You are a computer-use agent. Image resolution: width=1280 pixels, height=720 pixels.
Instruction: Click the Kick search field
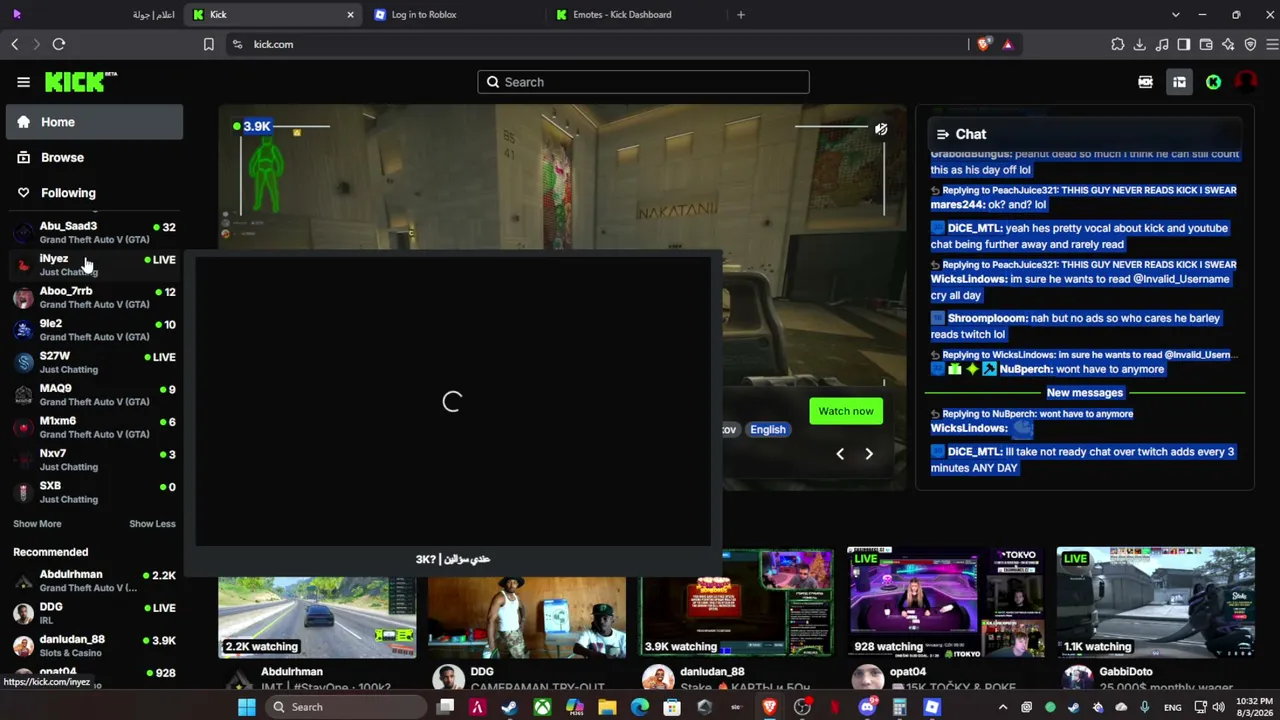coord(643,82)
